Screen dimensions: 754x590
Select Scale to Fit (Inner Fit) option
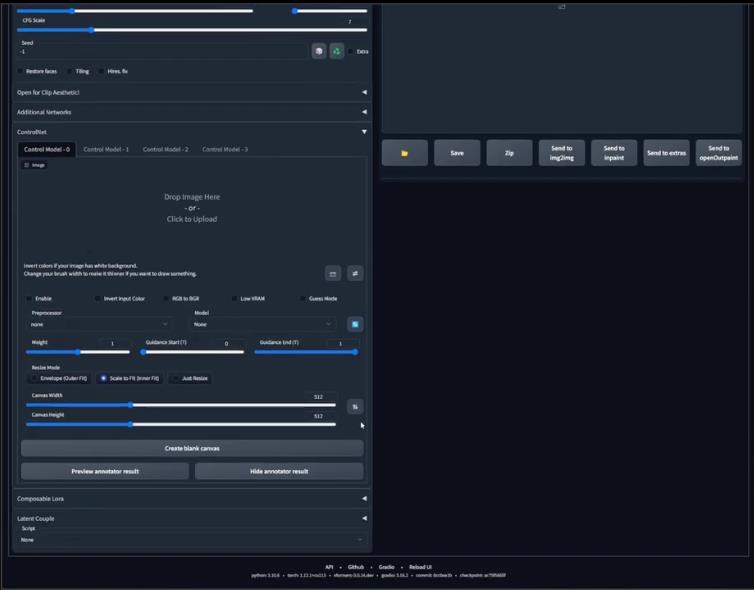click(x=129, y=378)
